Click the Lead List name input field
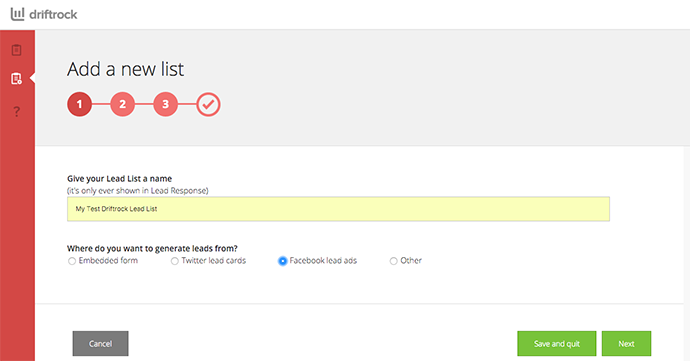The width and height of the screenshot is (690, 361). pyautogui.click(x=338, y=209)
